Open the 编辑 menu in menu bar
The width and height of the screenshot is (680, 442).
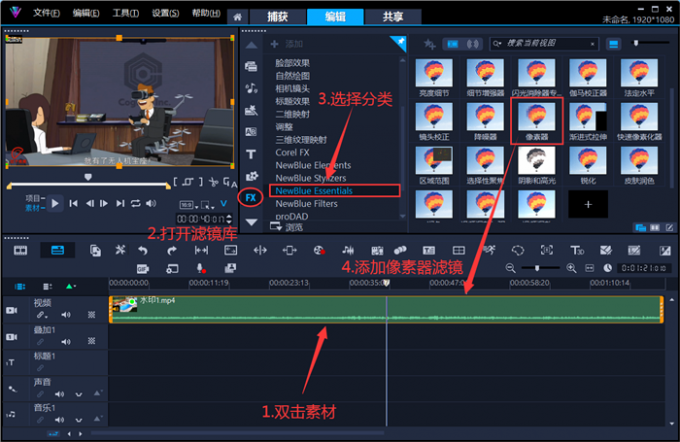click(x=85, y=13)
